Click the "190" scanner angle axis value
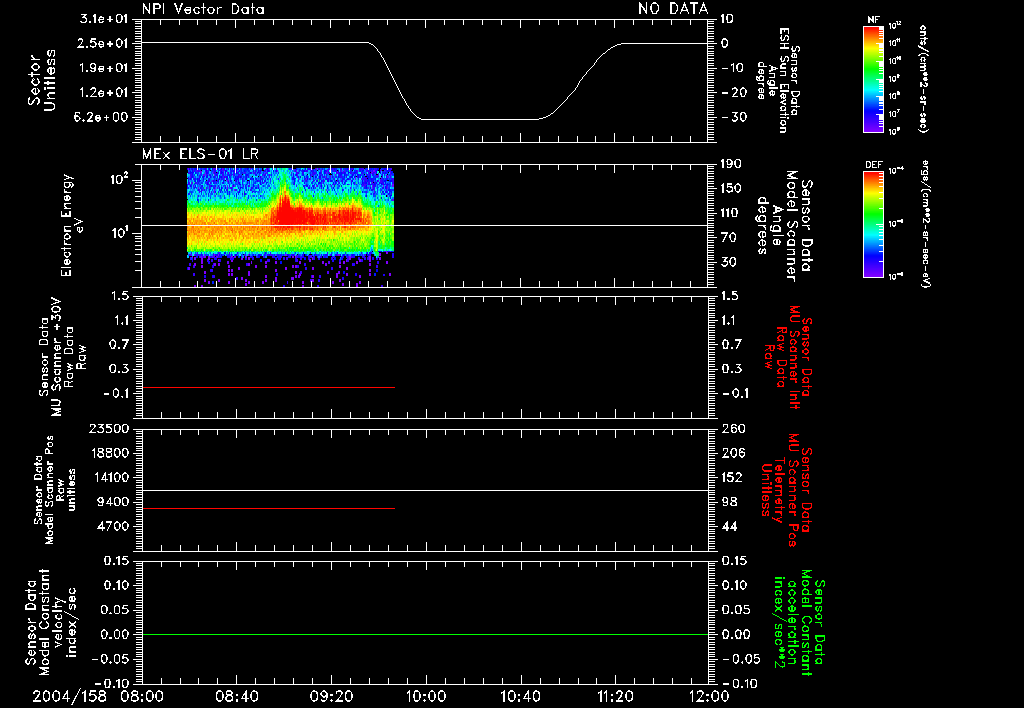Viewport: 1024px width, 708px height. coord(731,164)
